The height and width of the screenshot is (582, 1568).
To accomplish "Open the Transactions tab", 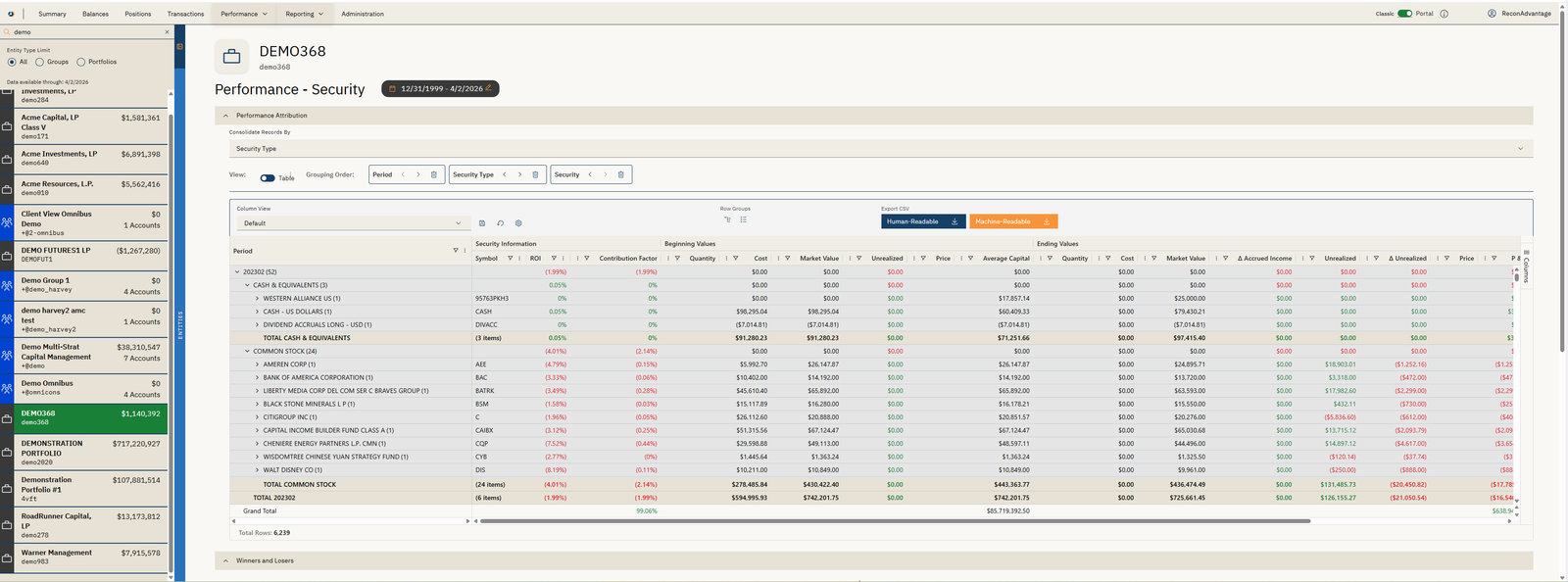I will 185,14.
